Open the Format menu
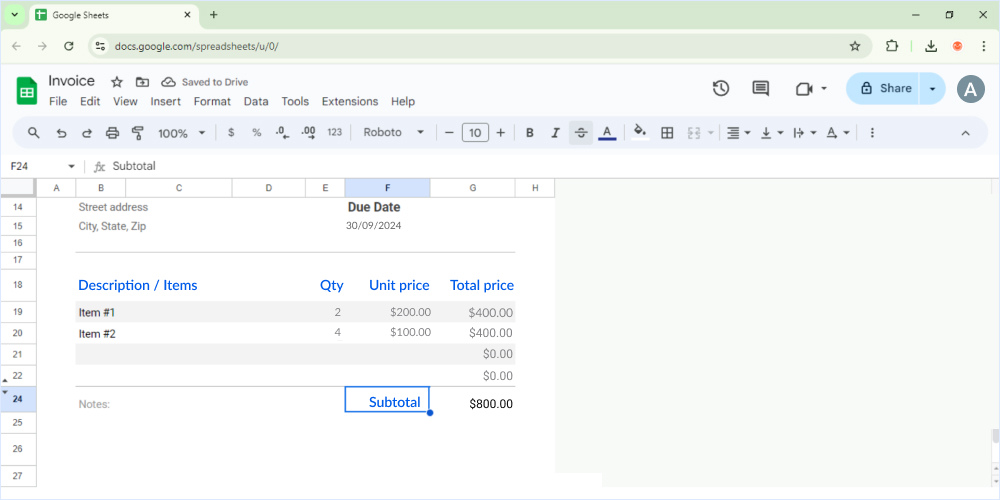1000x500 pixels. point(212,102)
